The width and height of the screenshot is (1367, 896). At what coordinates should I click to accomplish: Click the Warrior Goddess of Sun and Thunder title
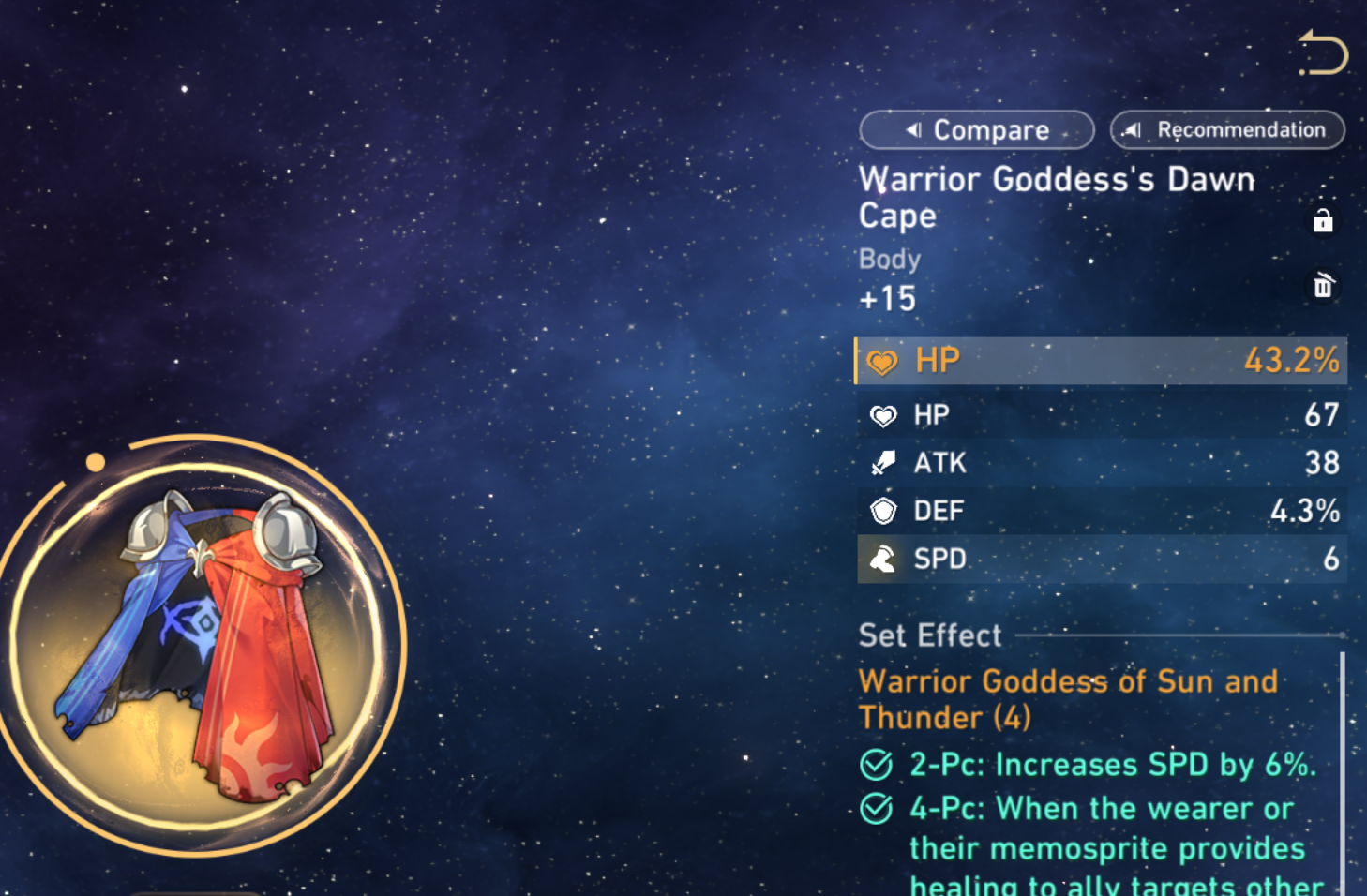(x=1068, y=699)
